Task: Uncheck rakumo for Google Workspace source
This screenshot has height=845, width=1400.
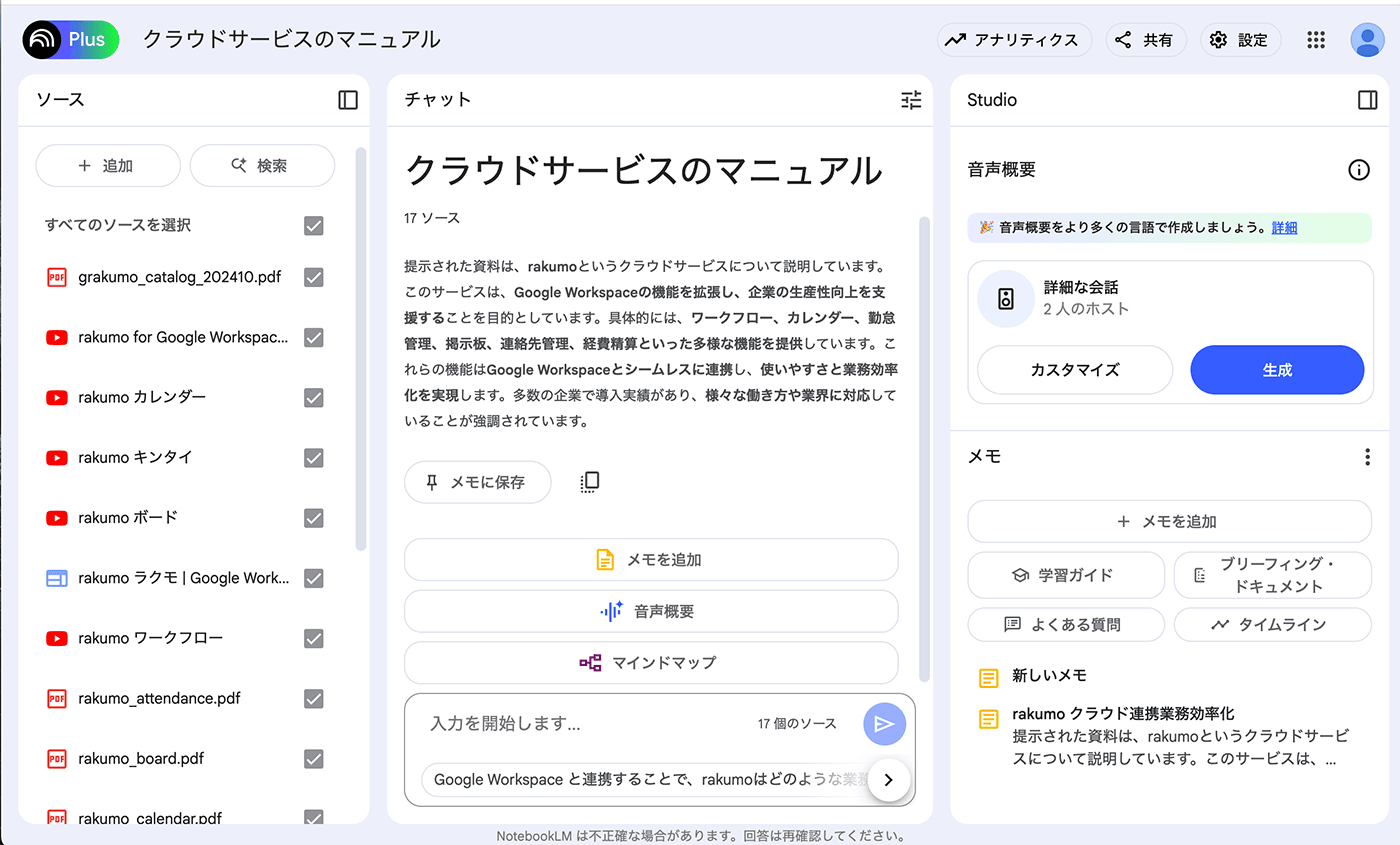Action: (314, 337)
